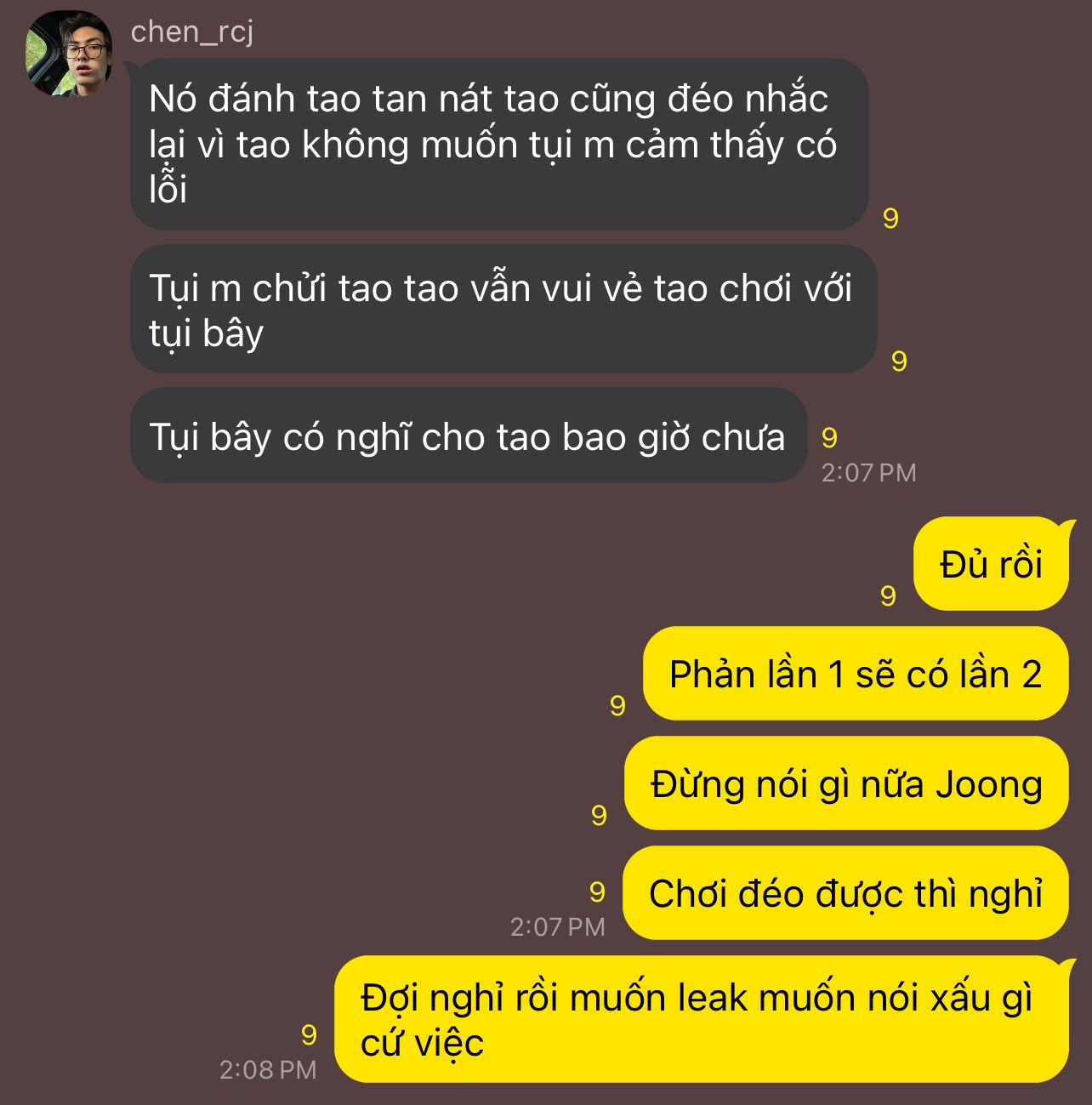Click read count 9 beside 'Tụi bây có nghĩ' message

(x=829, y=438)
